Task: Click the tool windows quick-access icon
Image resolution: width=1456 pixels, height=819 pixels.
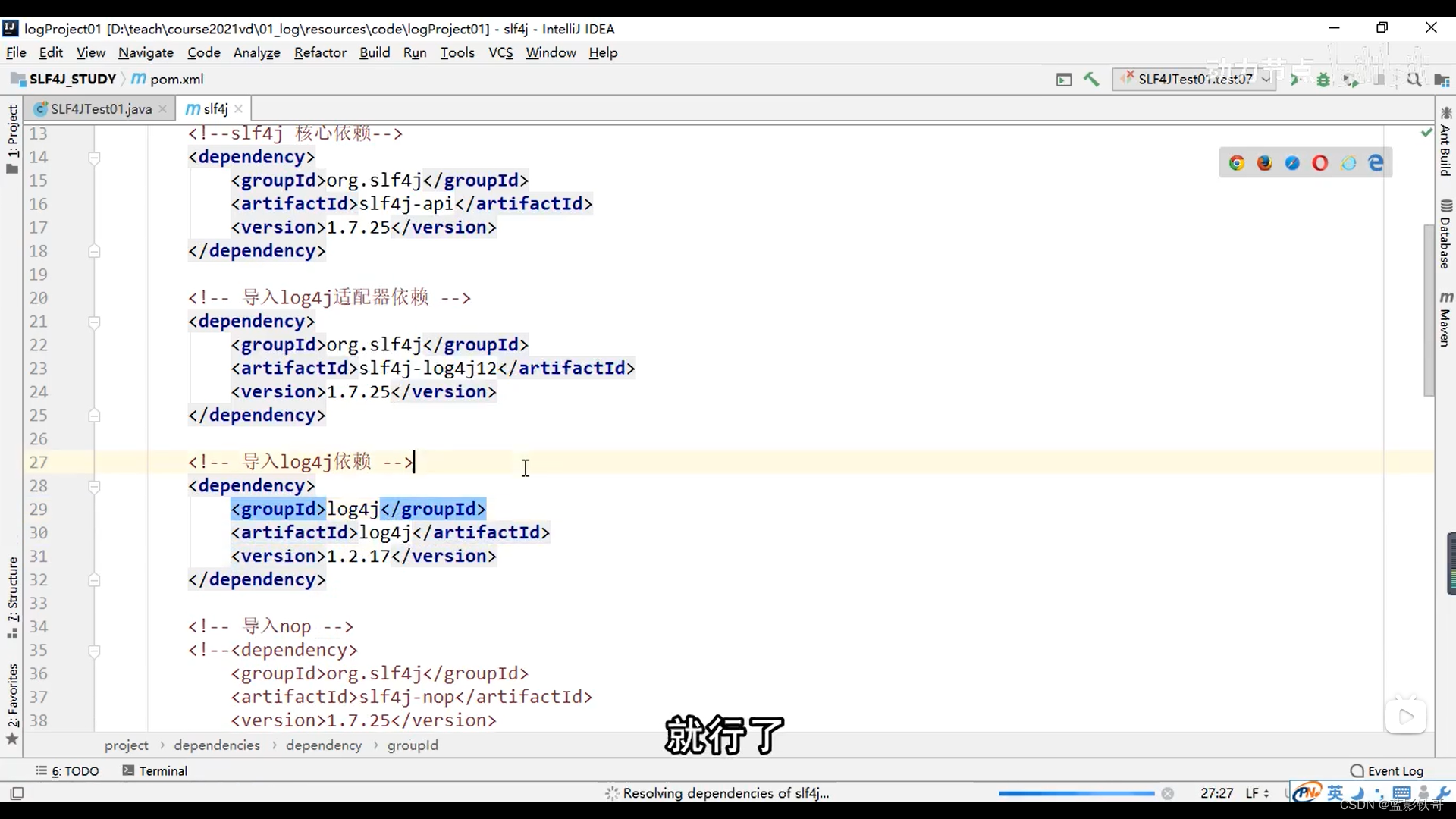Action: pyautogui.click(x=17, y=793)
